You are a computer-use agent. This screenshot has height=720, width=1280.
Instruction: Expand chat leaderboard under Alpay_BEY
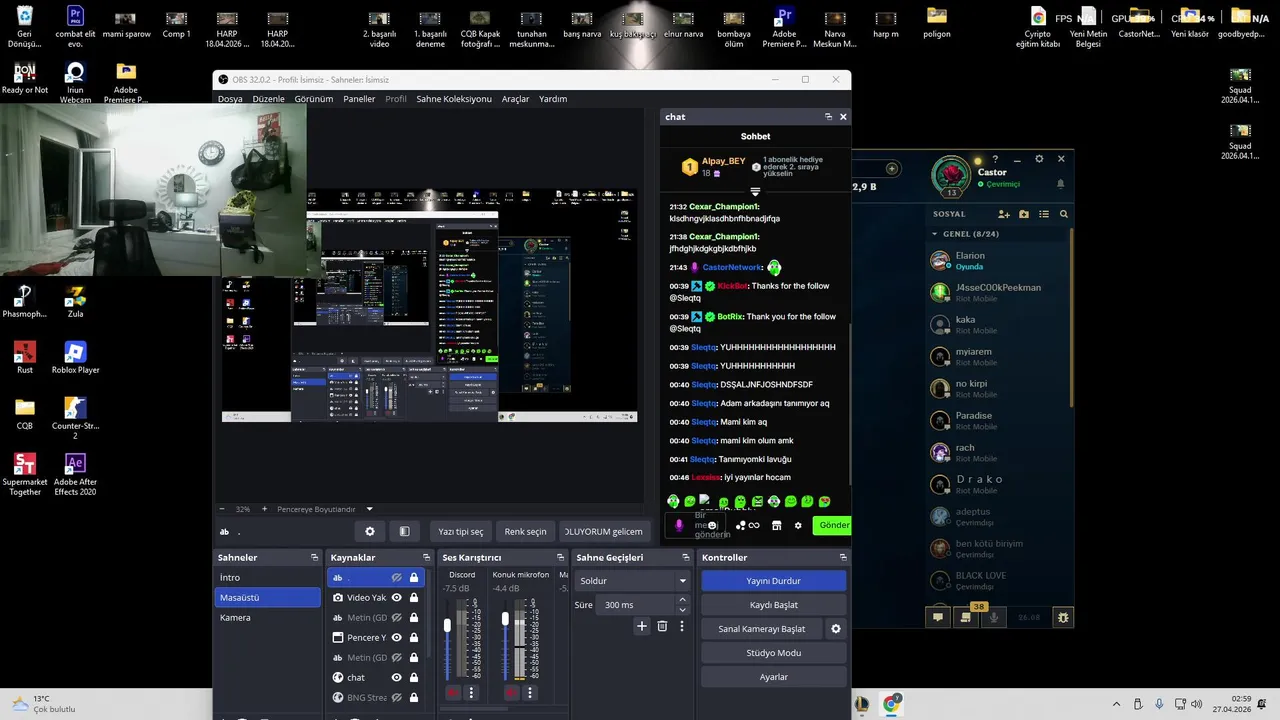pos(755,191)
